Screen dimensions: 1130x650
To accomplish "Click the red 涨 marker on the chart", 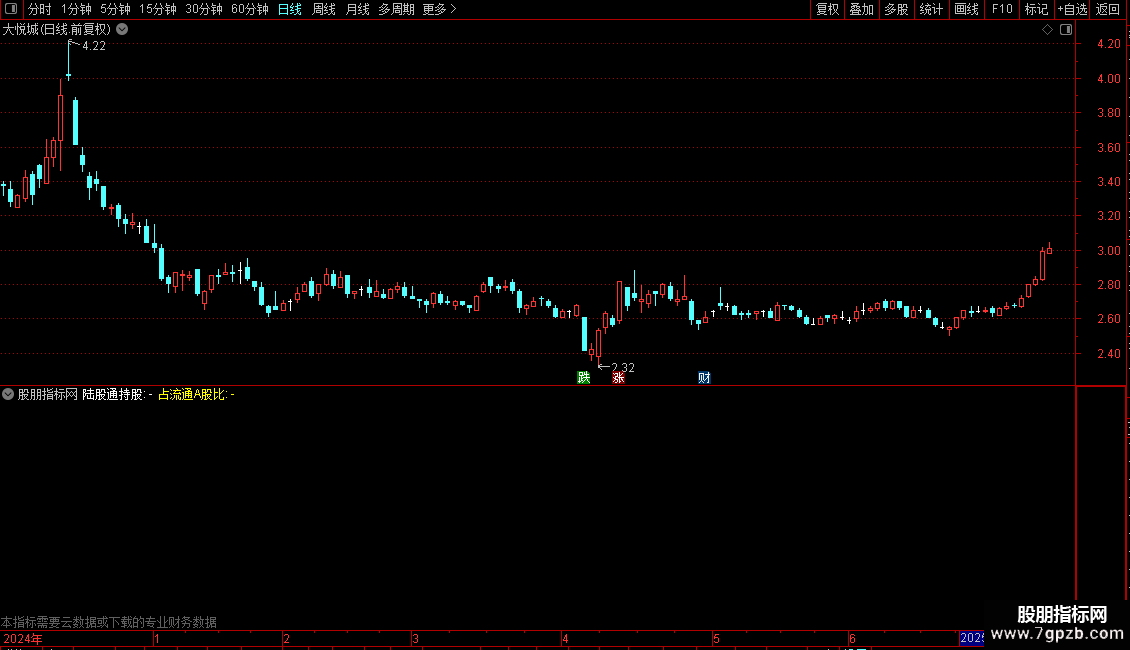I will click(618, 378).
